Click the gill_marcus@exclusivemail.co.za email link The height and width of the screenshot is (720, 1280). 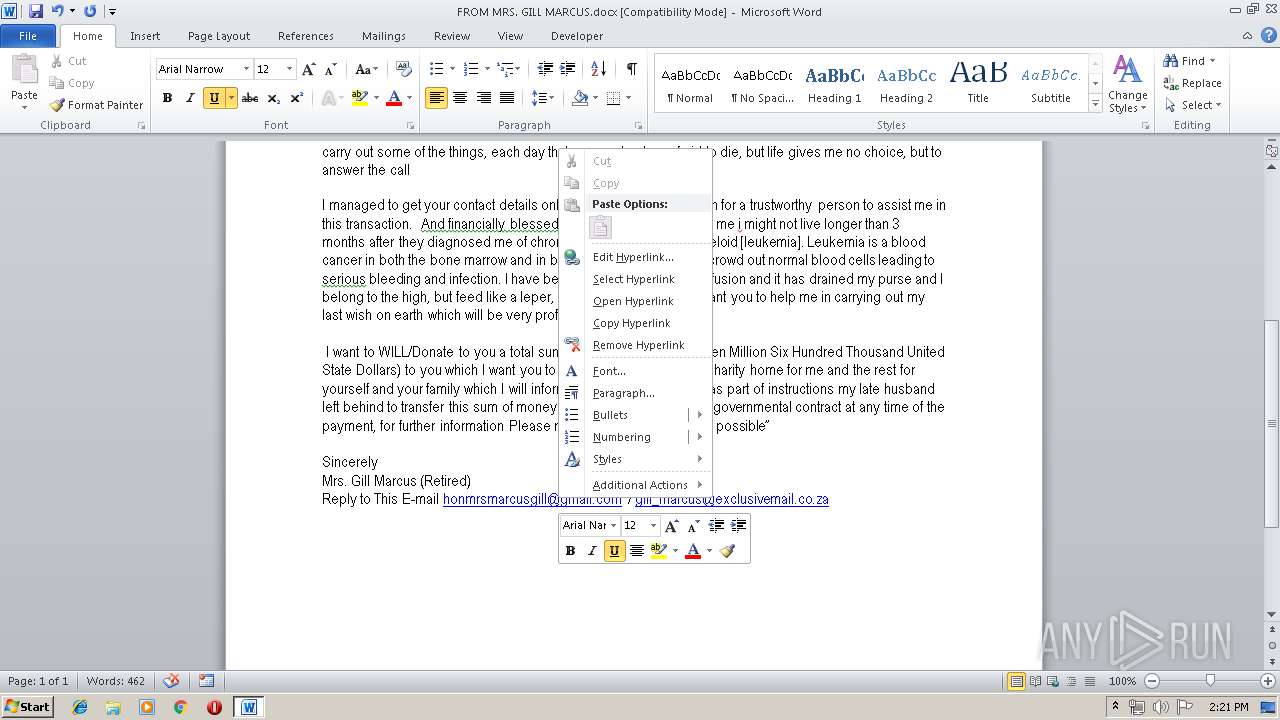point(732,499)
